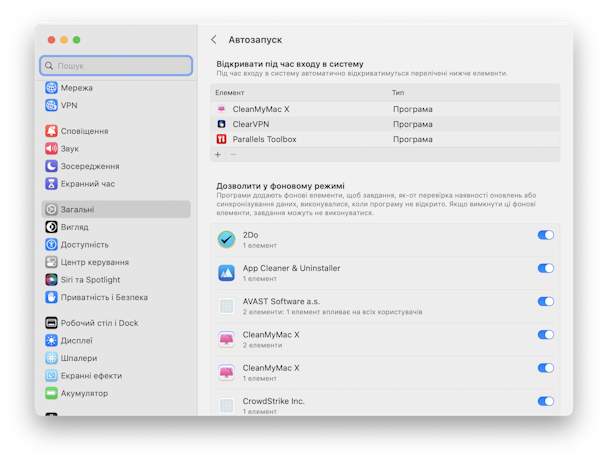The image size is (608, 462).
Task: Click CrowdStrike Inc. name text
Action: (273, 401)
